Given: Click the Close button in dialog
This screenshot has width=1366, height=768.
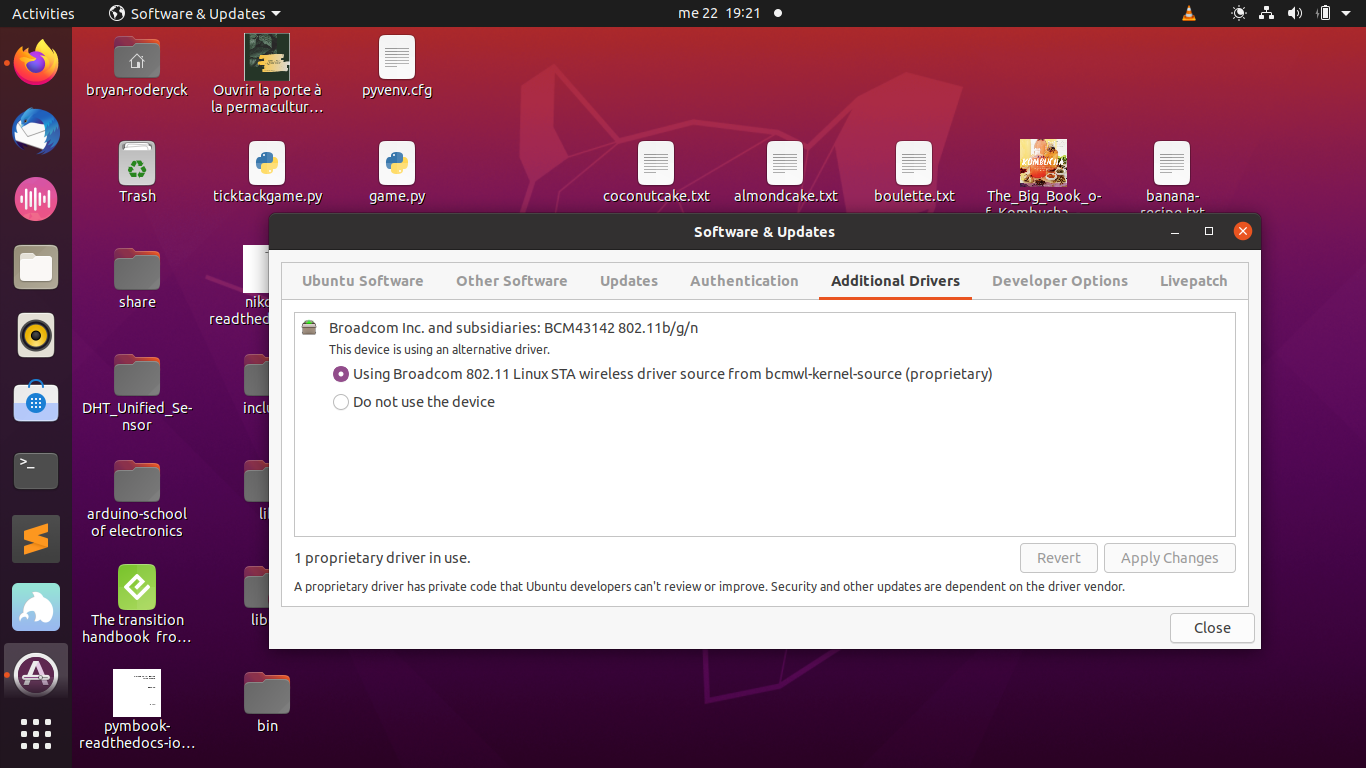Looking at the screenshot, I should point(1212,628).
